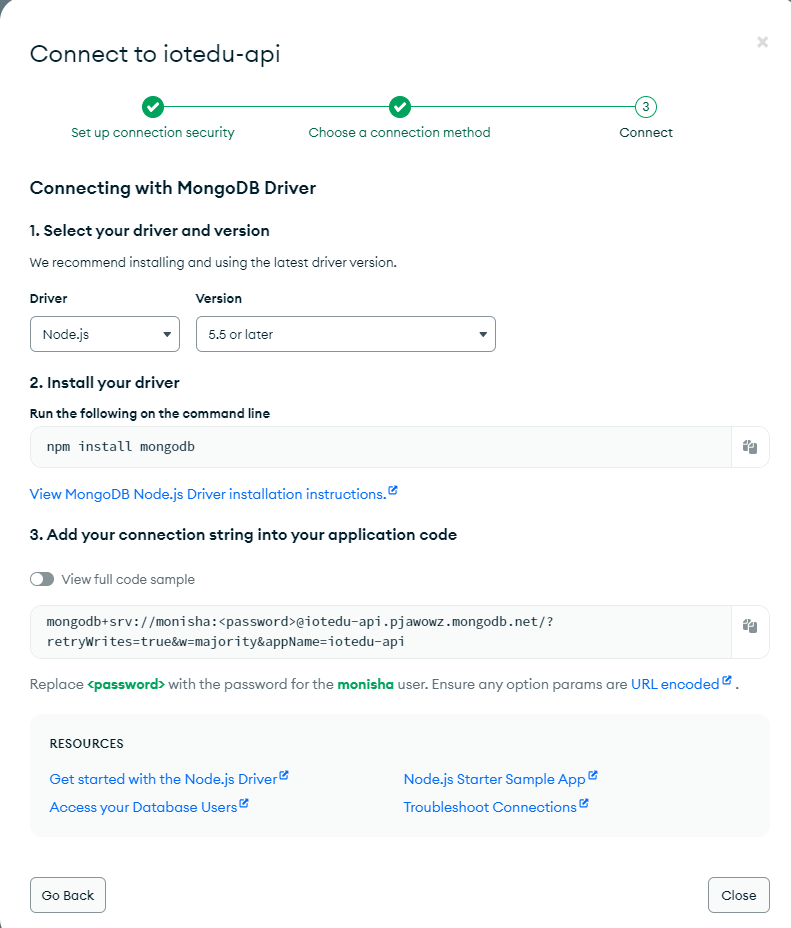Click the 'Choose a connection method' step label
Screen dimensions: 791x928
399,132
